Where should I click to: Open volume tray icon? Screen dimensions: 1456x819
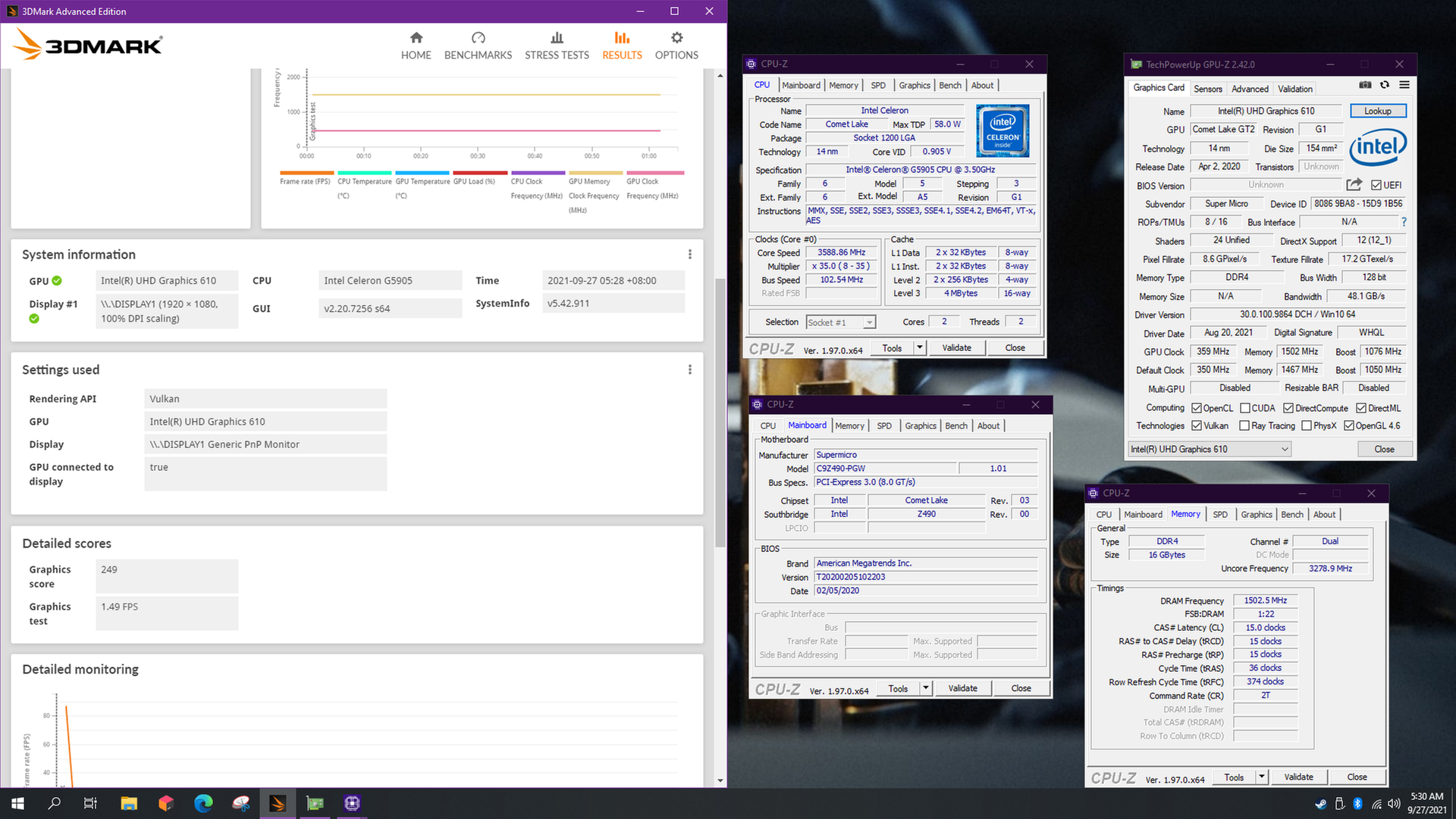coord(1394,804)
